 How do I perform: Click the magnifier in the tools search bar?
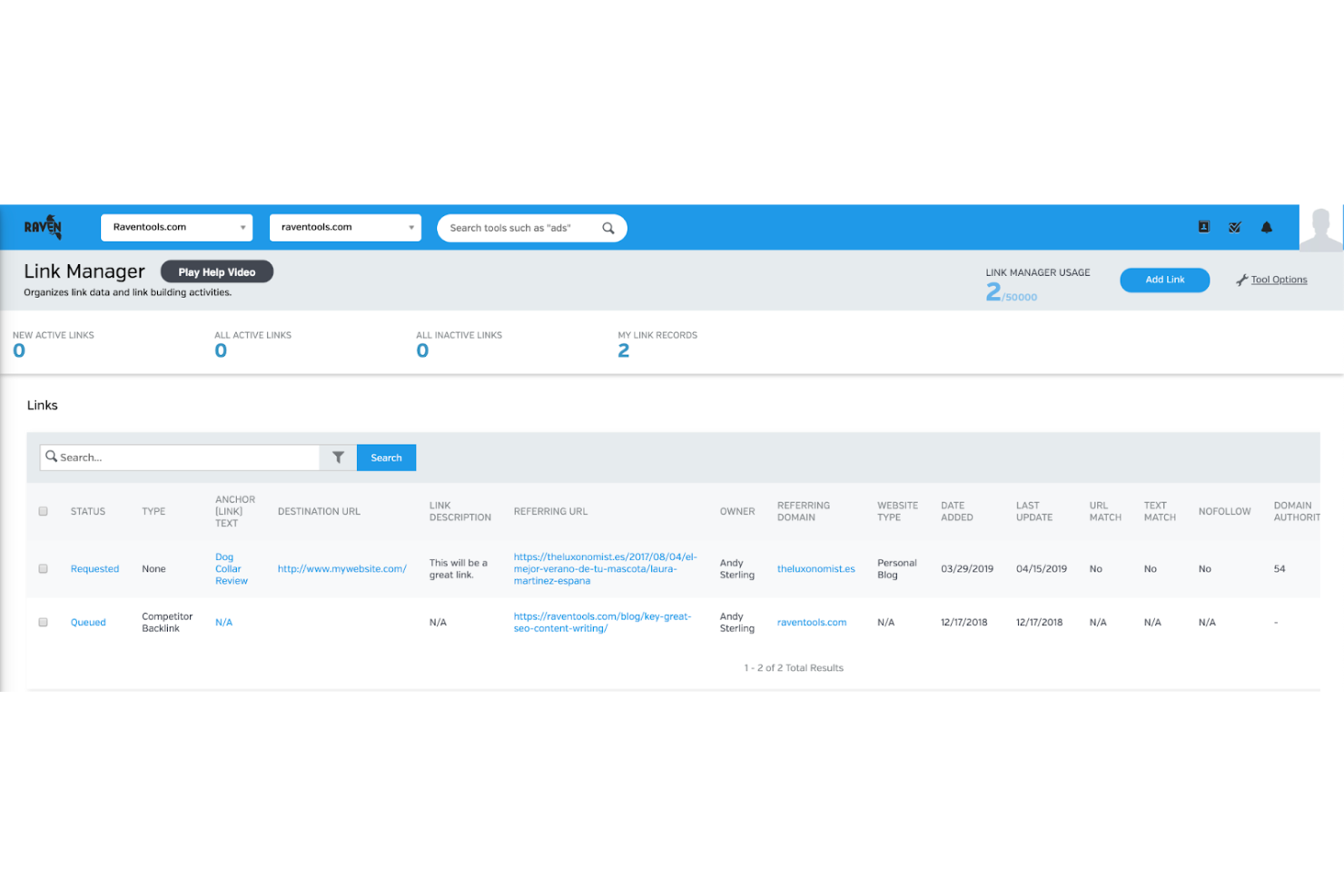(608, 228)
